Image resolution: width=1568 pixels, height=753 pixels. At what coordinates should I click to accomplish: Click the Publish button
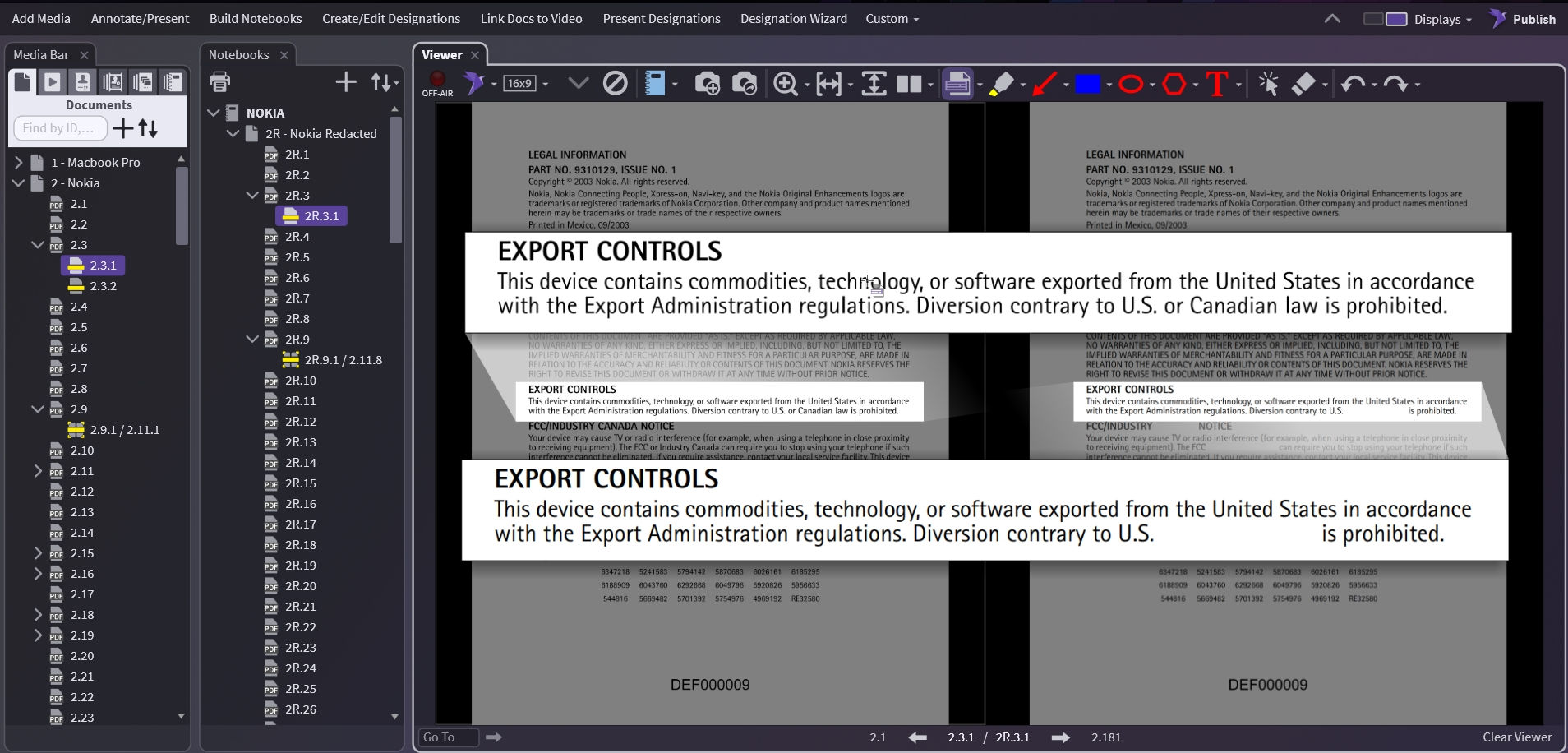(1523, 19)
